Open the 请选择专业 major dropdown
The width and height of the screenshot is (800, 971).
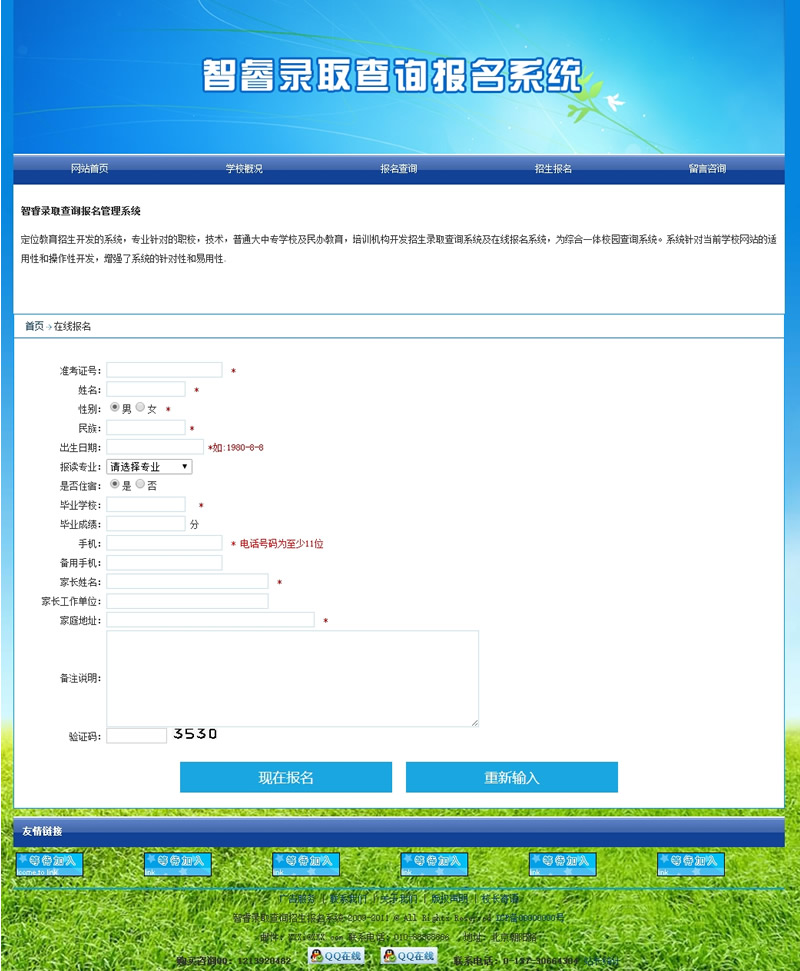click(x=152, y=466)
